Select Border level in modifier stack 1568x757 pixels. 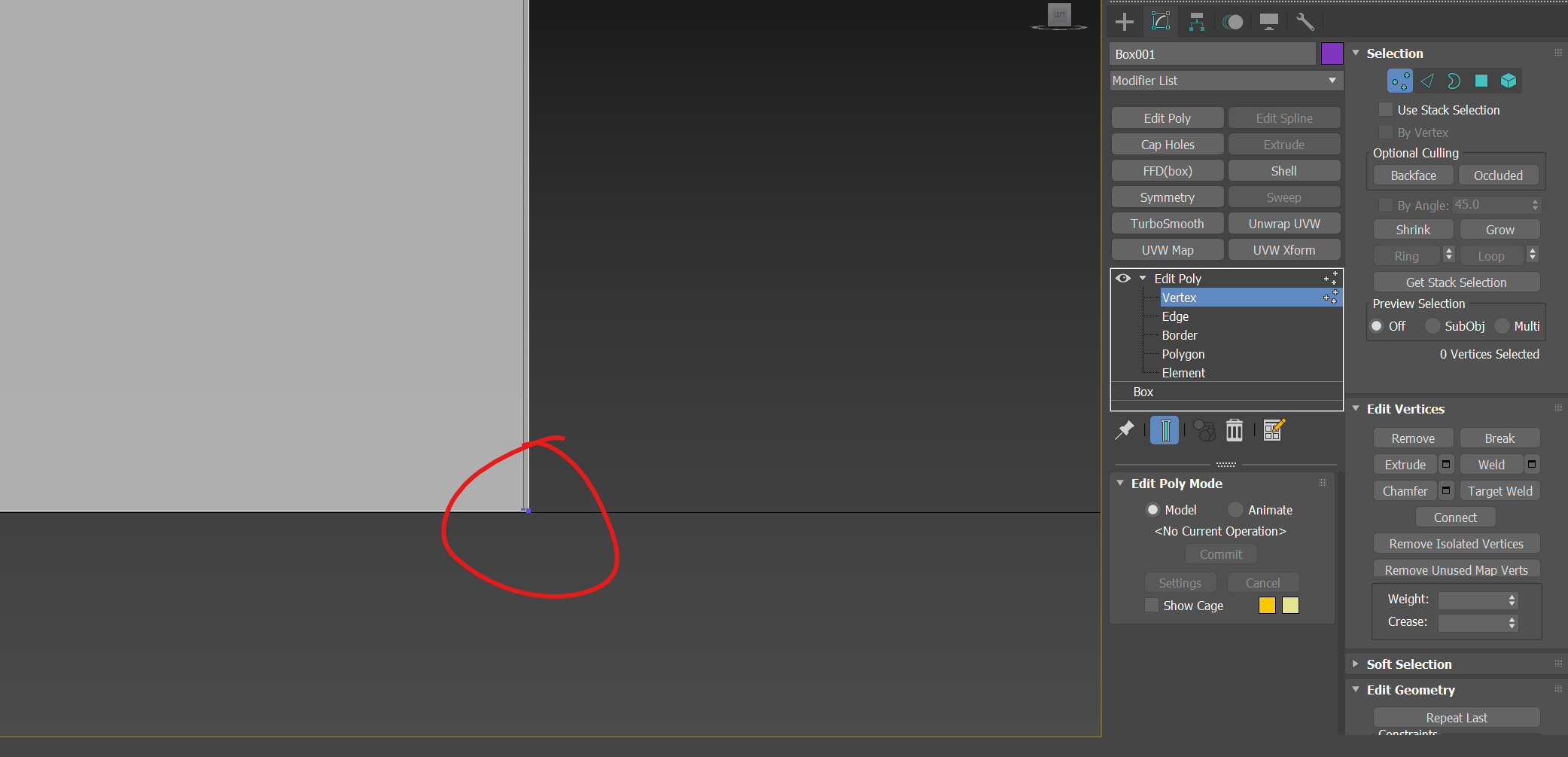(x=1179, y=335)
